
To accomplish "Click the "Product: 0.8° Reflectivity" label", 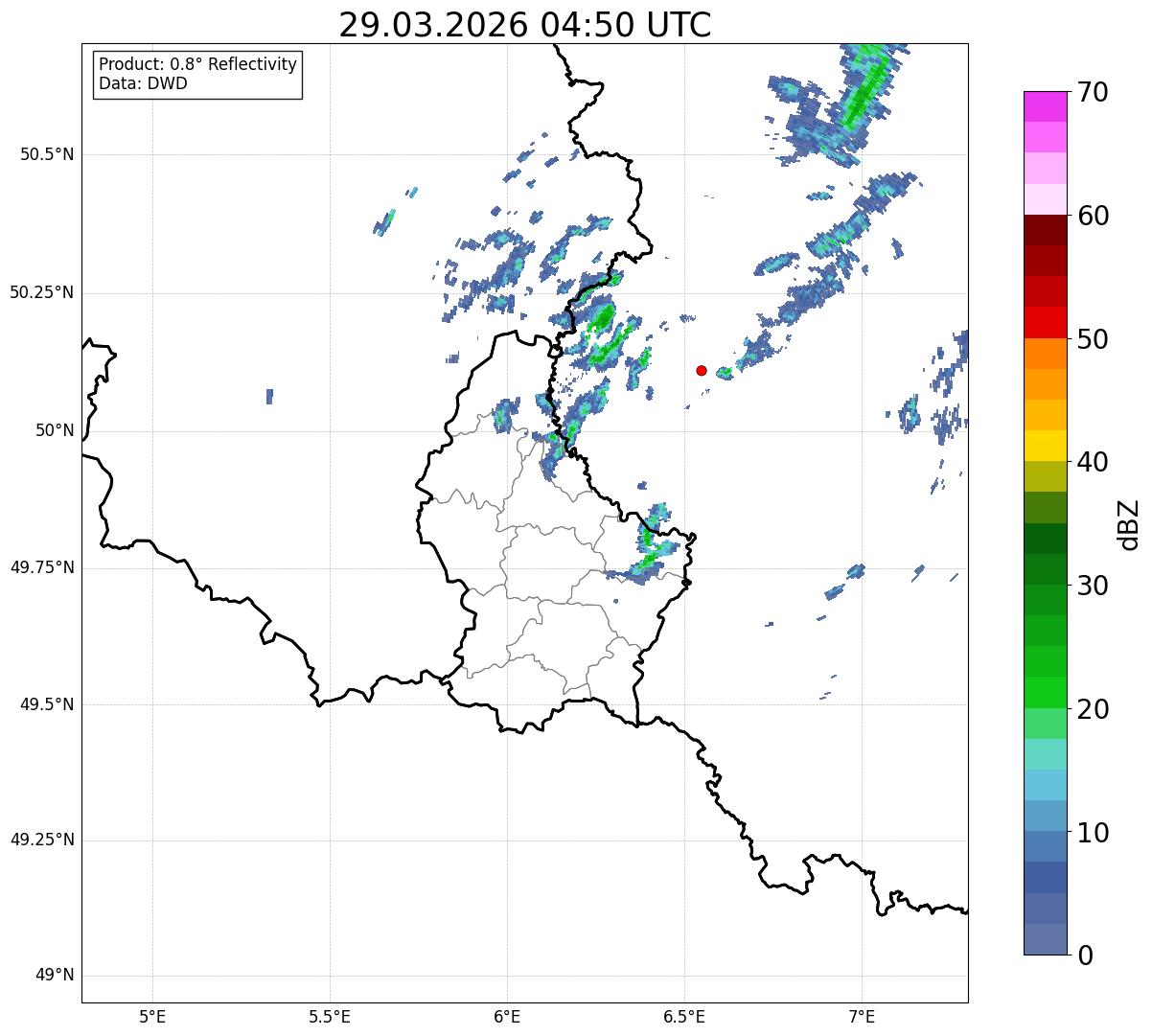I will (x=198, y=64).
